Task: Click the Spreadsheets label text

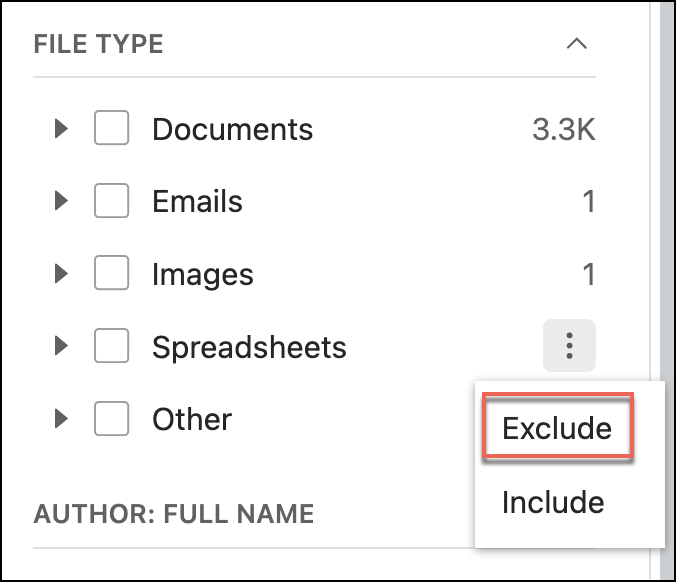Action: coord(249,347)
